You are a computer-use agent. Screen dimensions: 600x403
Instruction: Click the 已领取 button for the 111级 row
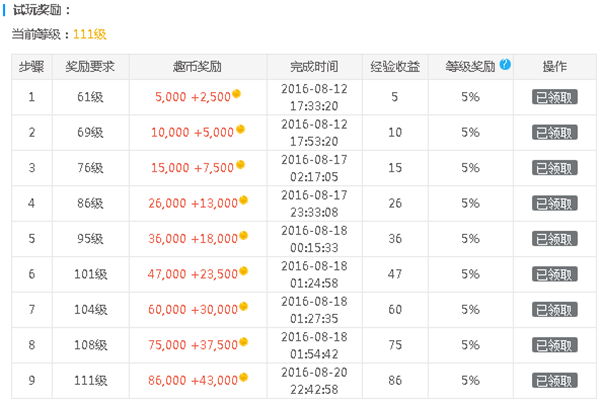click(554, 380)
